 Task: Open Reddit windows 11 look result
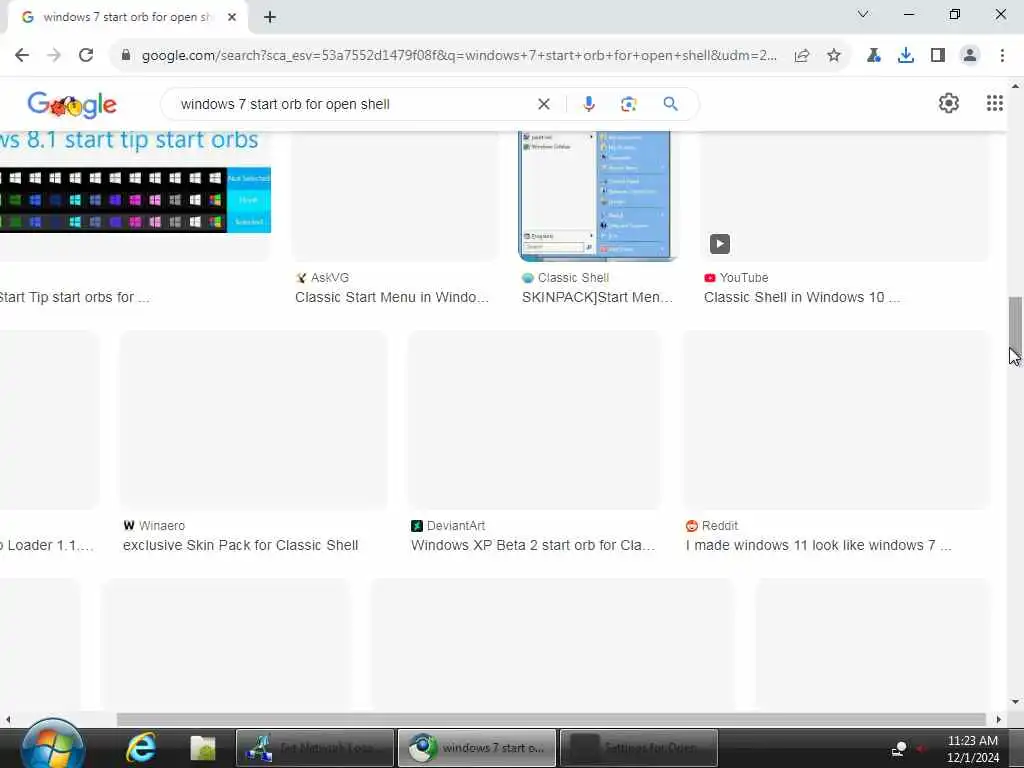point(818,545)
